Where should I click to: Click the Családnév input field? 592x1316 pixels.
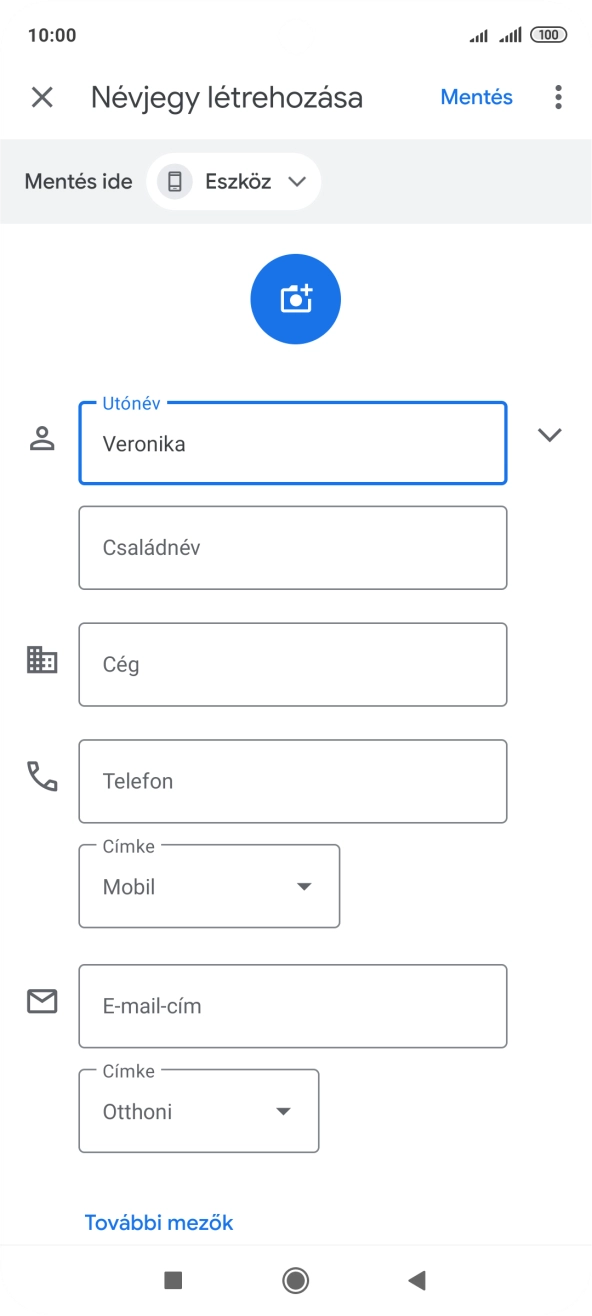click(292, 547)
